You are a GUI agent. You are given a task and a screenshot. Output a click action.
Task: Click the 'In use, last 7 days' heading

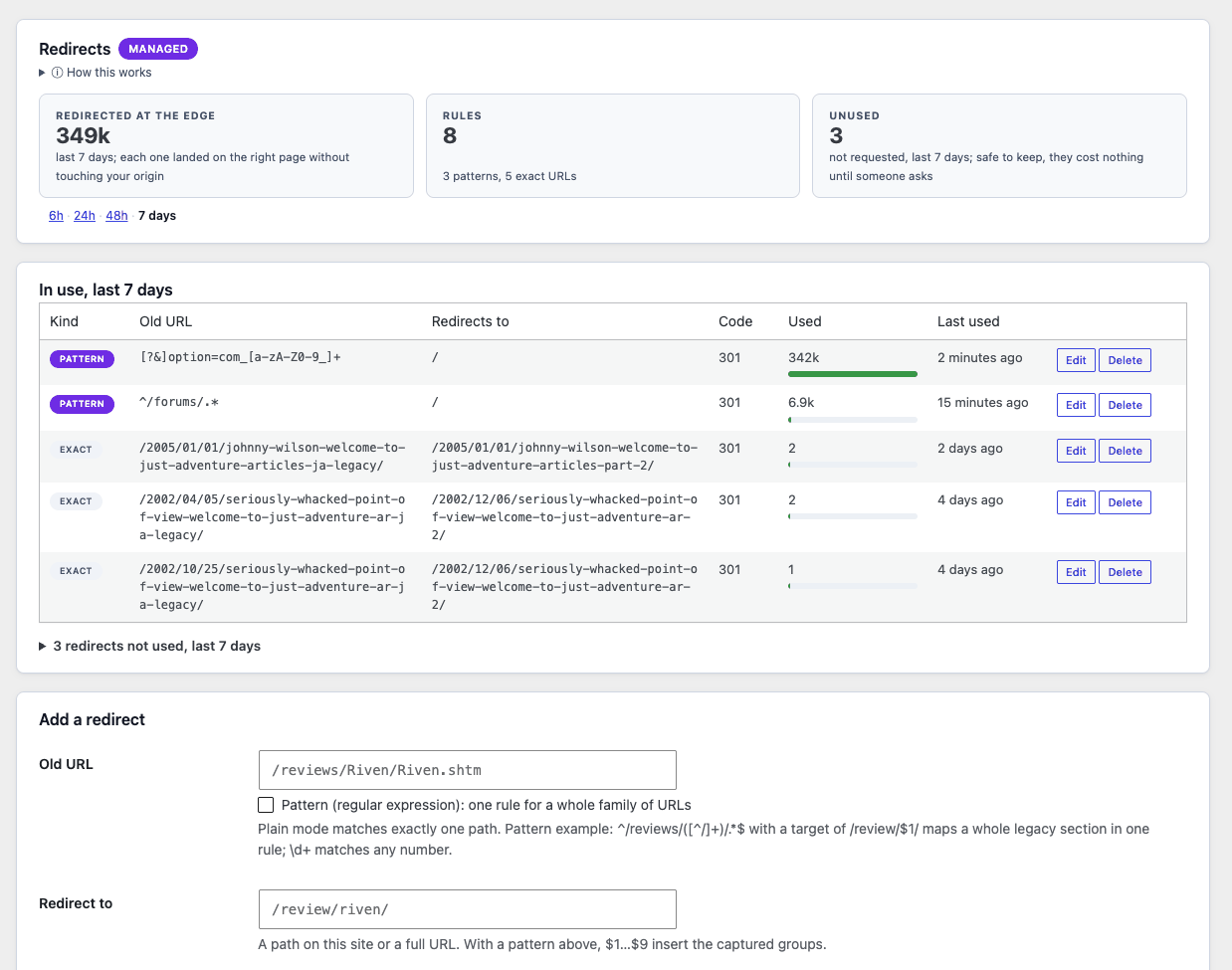tap(105, 290)
